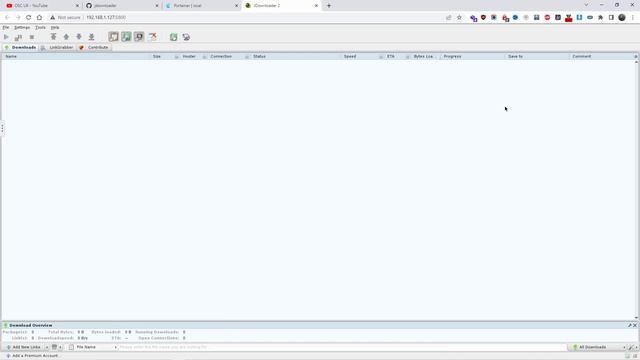Toggle the third gray highlighted toolbar button
Screen dimensions: 640x360
[x=139, y=37]
